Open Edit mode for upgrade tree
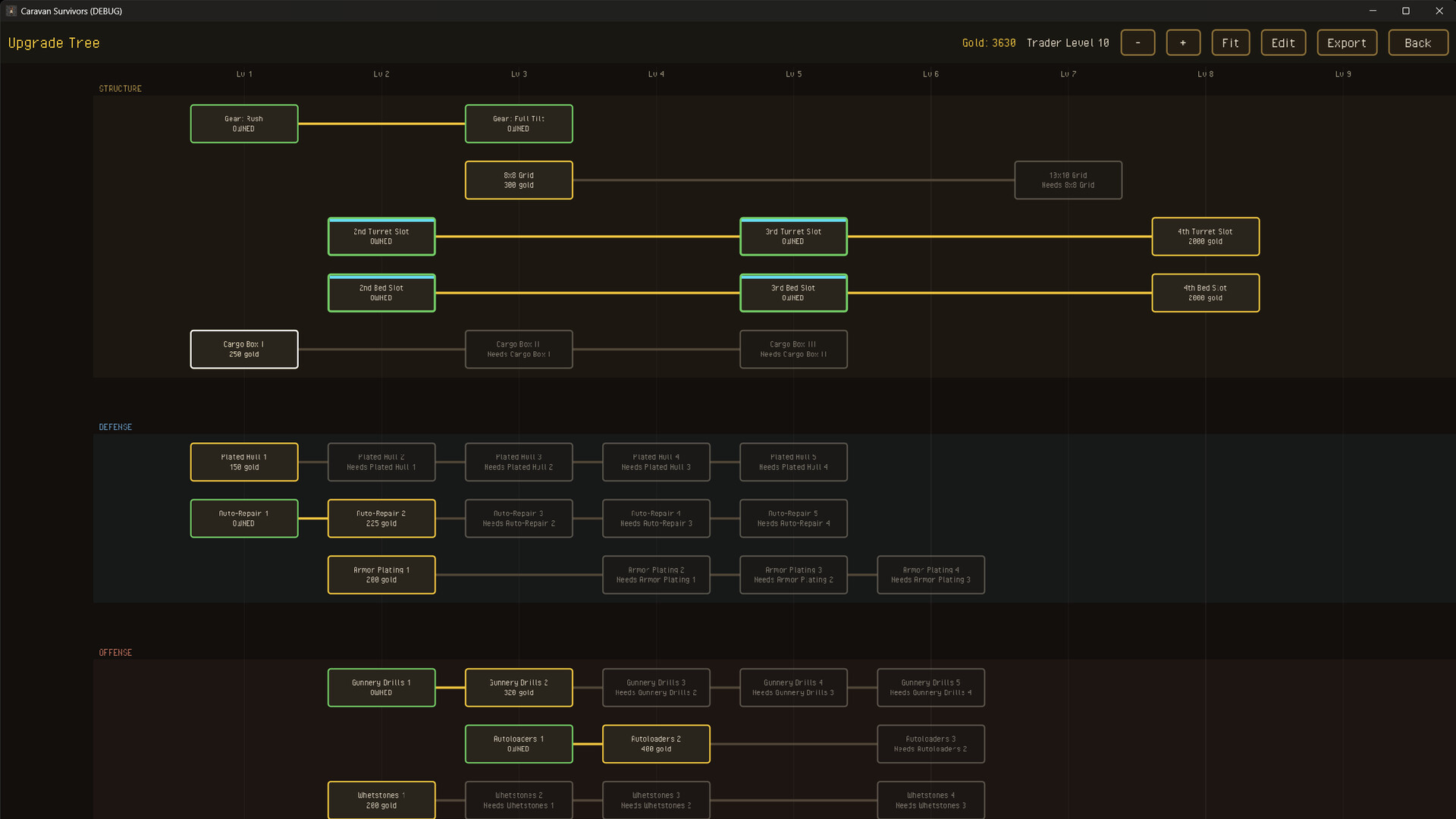1456x819 pixels. click(1283, 42)
